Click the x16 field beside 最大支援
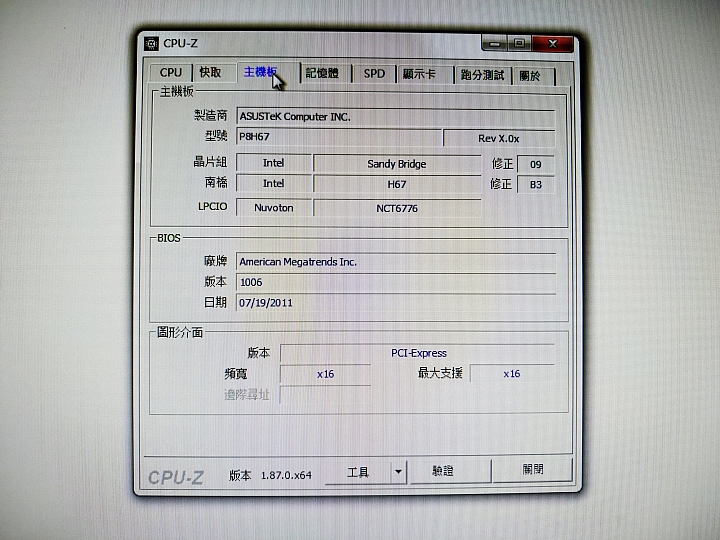720x540 pixels. click(x=512, y=374)
